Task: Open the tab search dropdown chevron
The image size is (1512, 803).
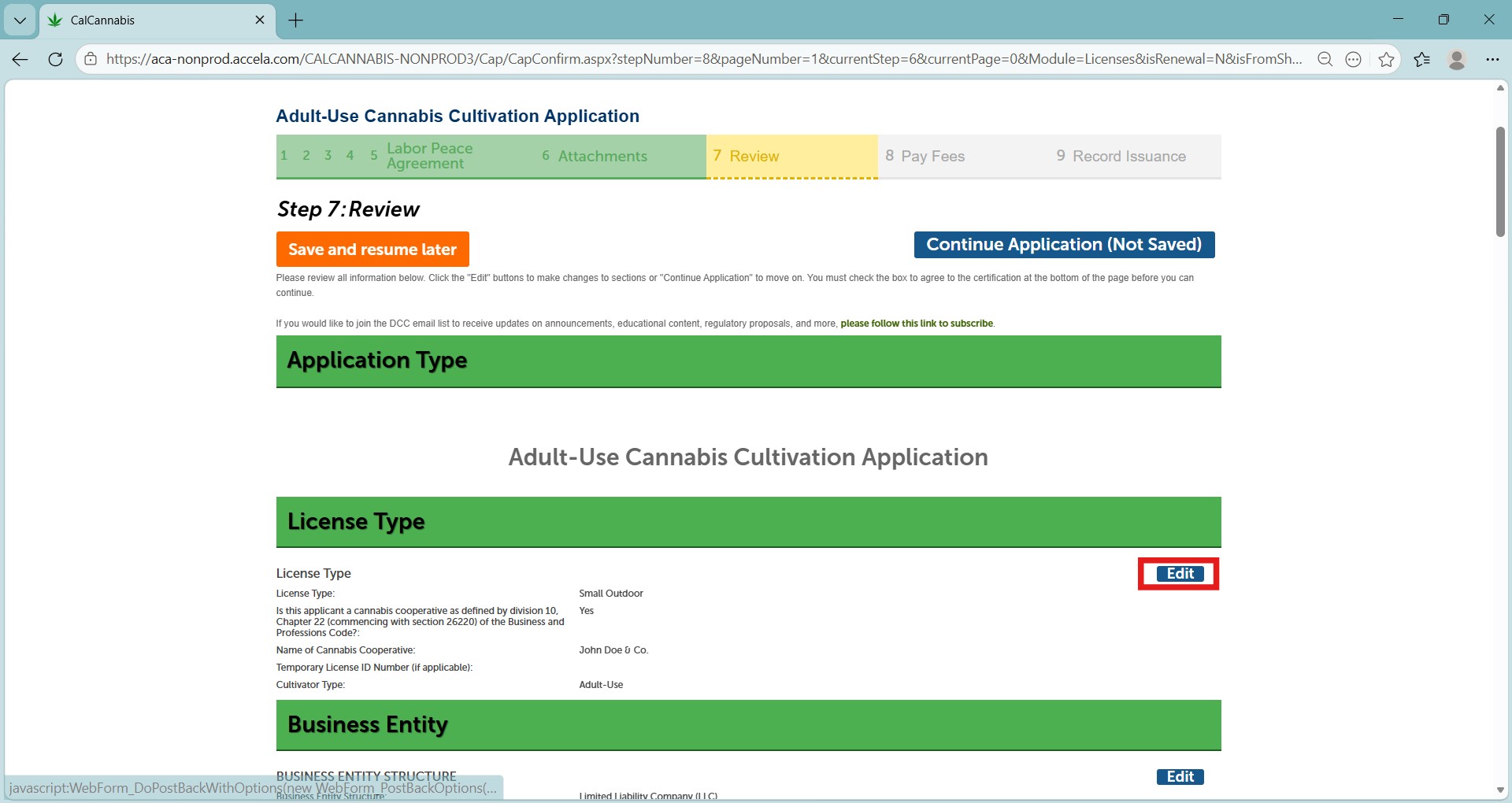Action: (20, 20)
